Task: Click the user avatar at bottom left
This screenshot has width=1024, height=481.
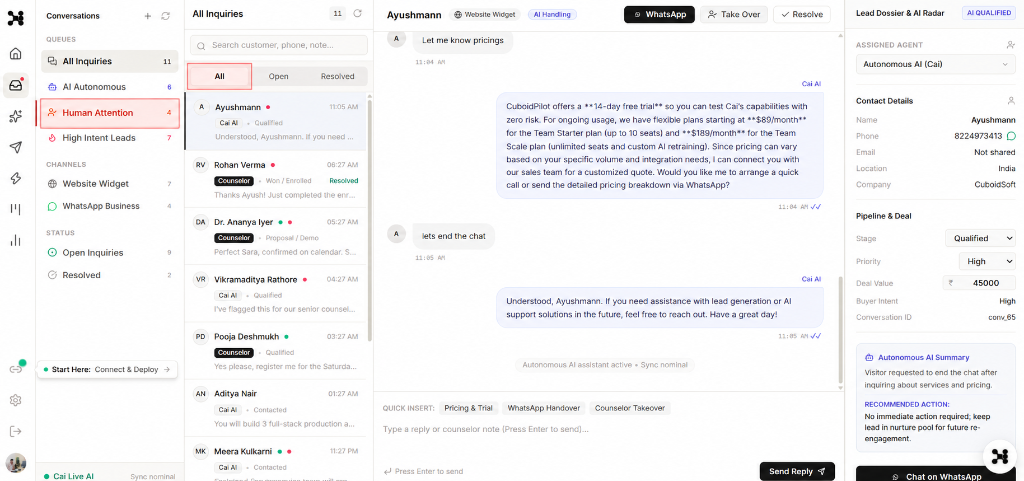Action: coord(16,463)
